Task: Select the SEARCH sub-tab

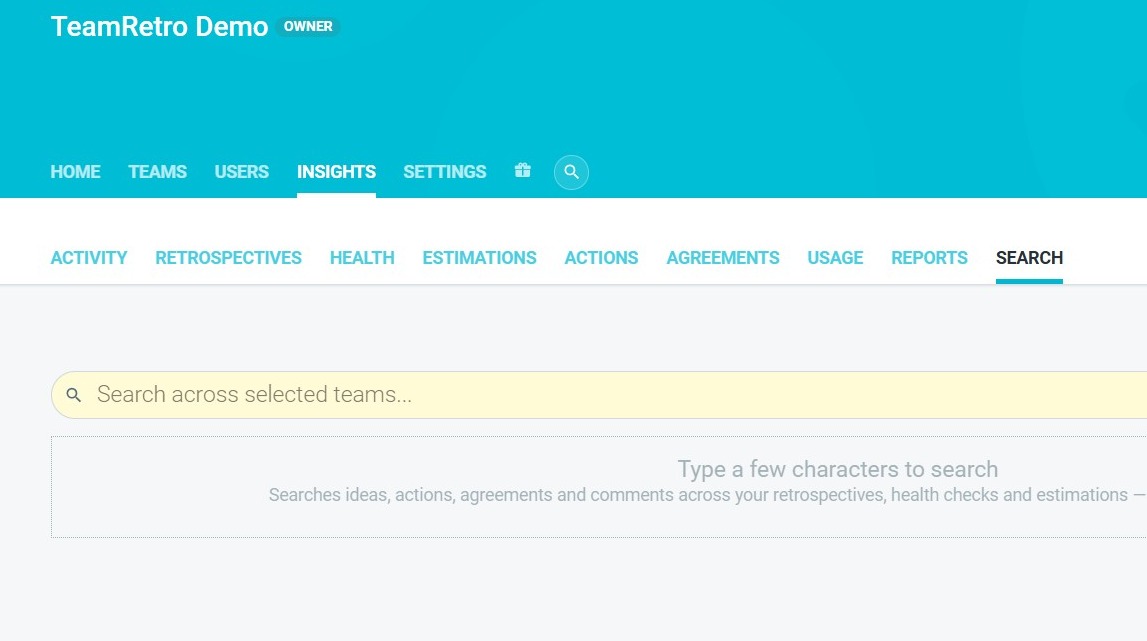Action: [x=1029, y=258]
